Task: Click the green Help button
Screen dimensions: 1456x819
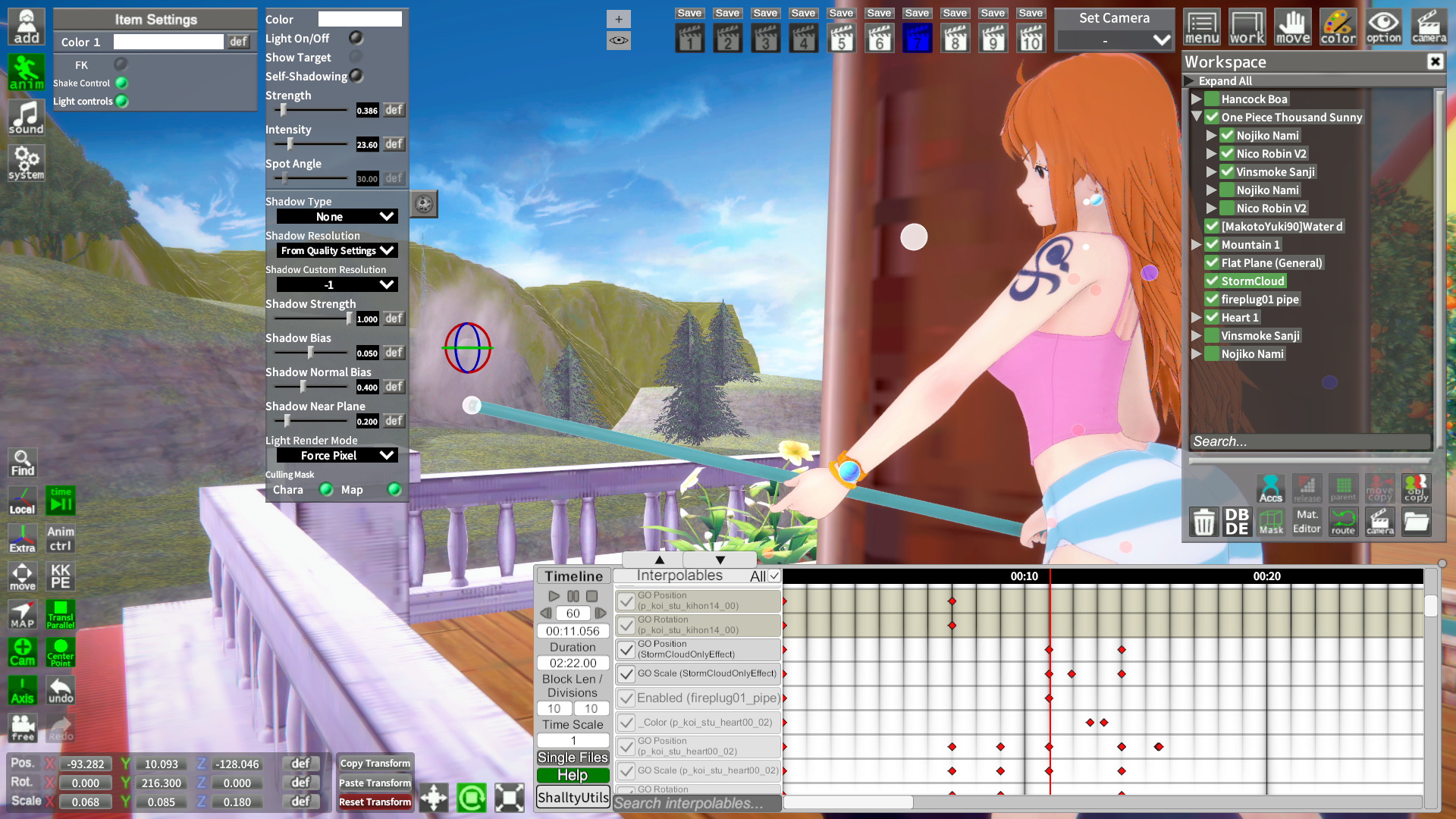Action: click(573, 775)
